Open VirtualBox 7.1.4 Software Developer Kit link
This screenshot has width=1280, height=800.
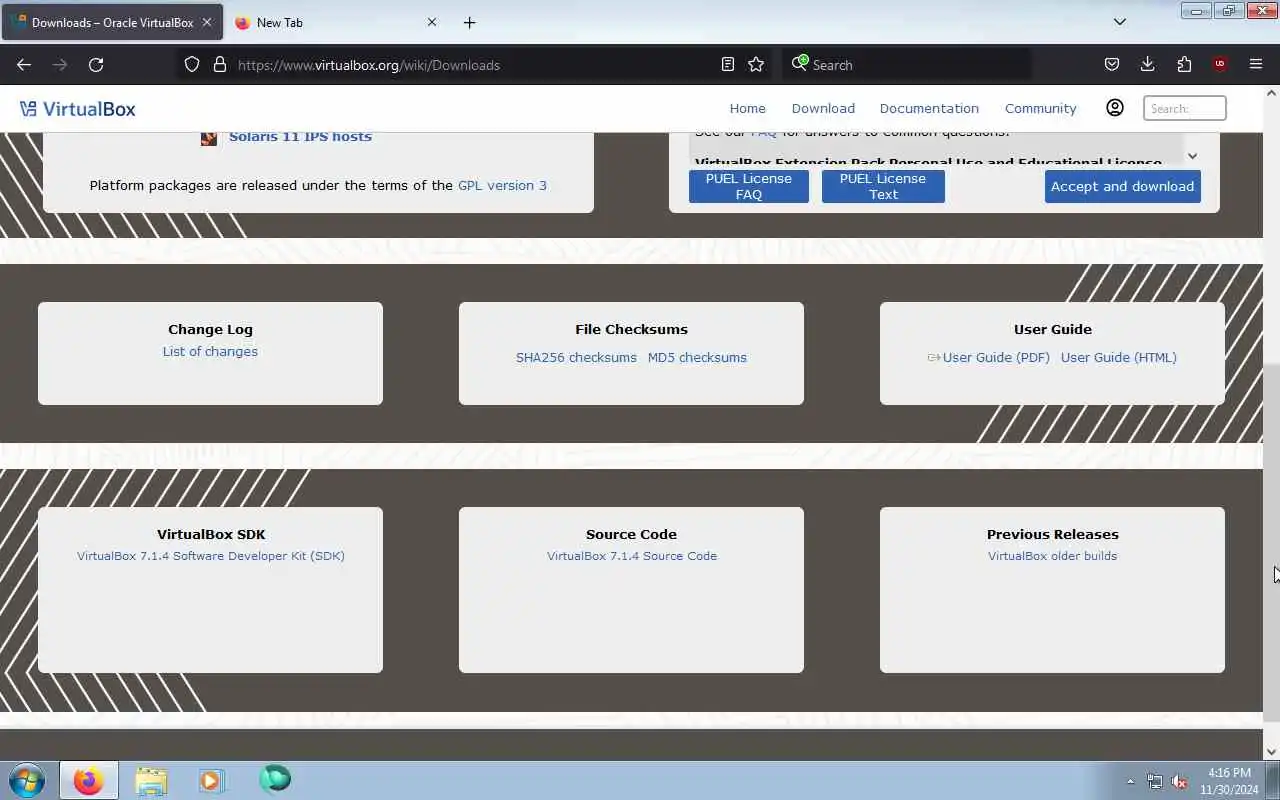pyautogui.click(x=211, y=556)
